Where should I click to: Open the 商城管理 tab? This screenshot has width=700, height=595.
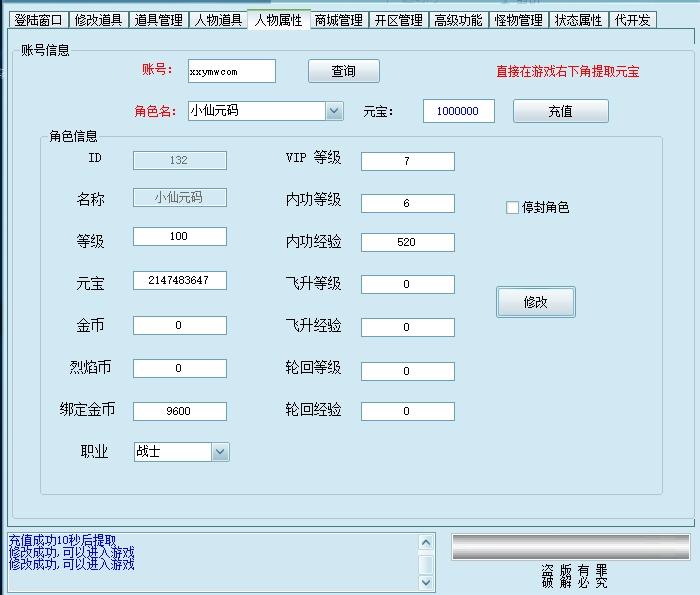(339, 20)
